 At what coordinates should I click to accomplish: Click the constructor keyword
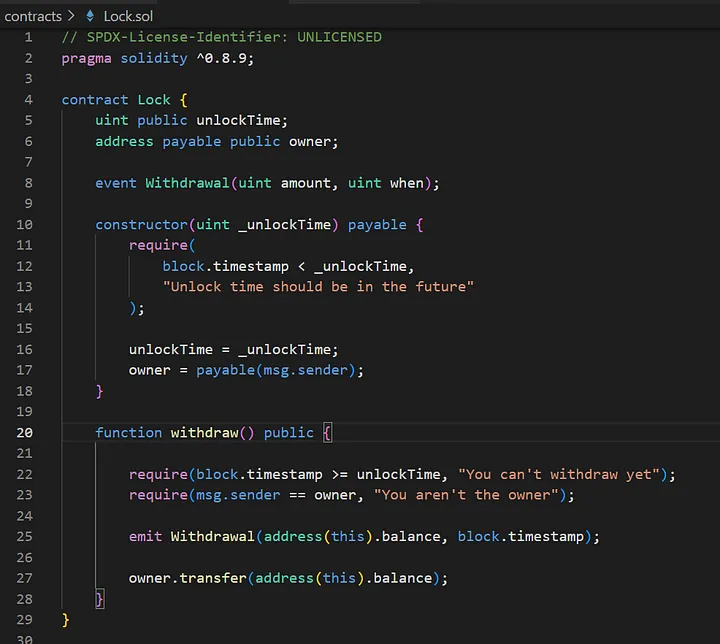tap(141, 225)
